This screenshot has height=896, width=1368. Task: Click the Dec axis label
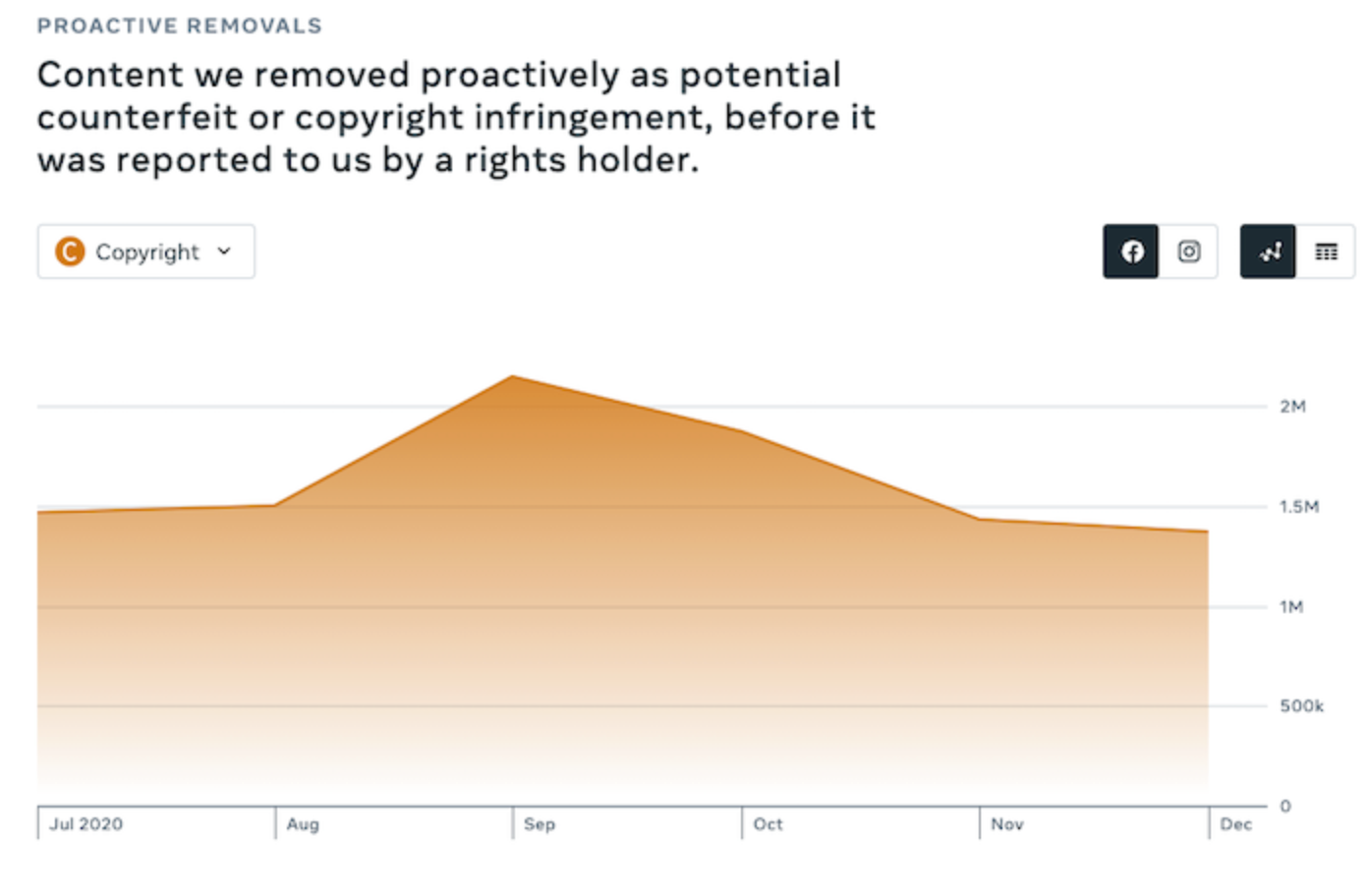(1236, 824)
